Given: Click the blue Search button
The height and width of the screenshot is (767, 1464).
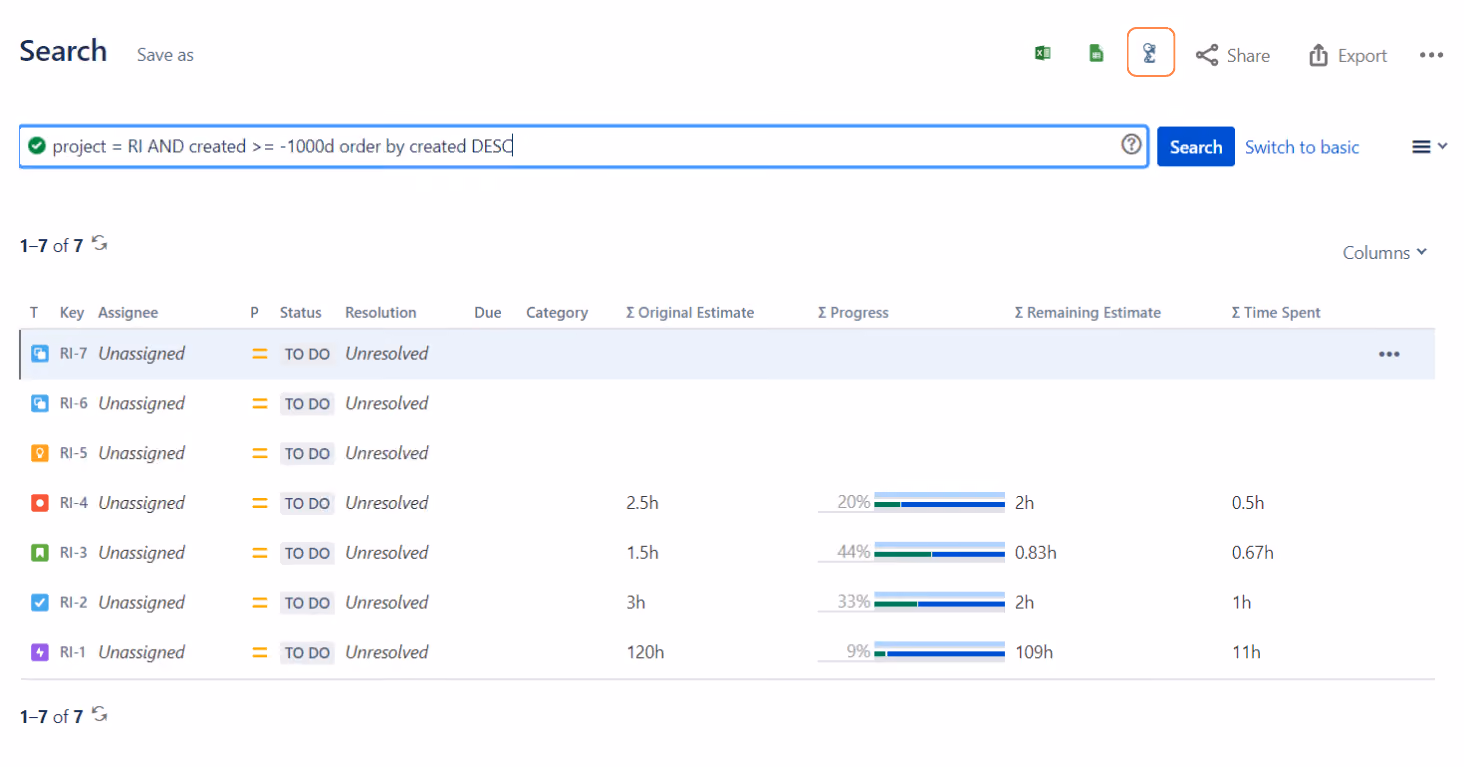Looking at the screenshot, I should [x=1196, y=147].
